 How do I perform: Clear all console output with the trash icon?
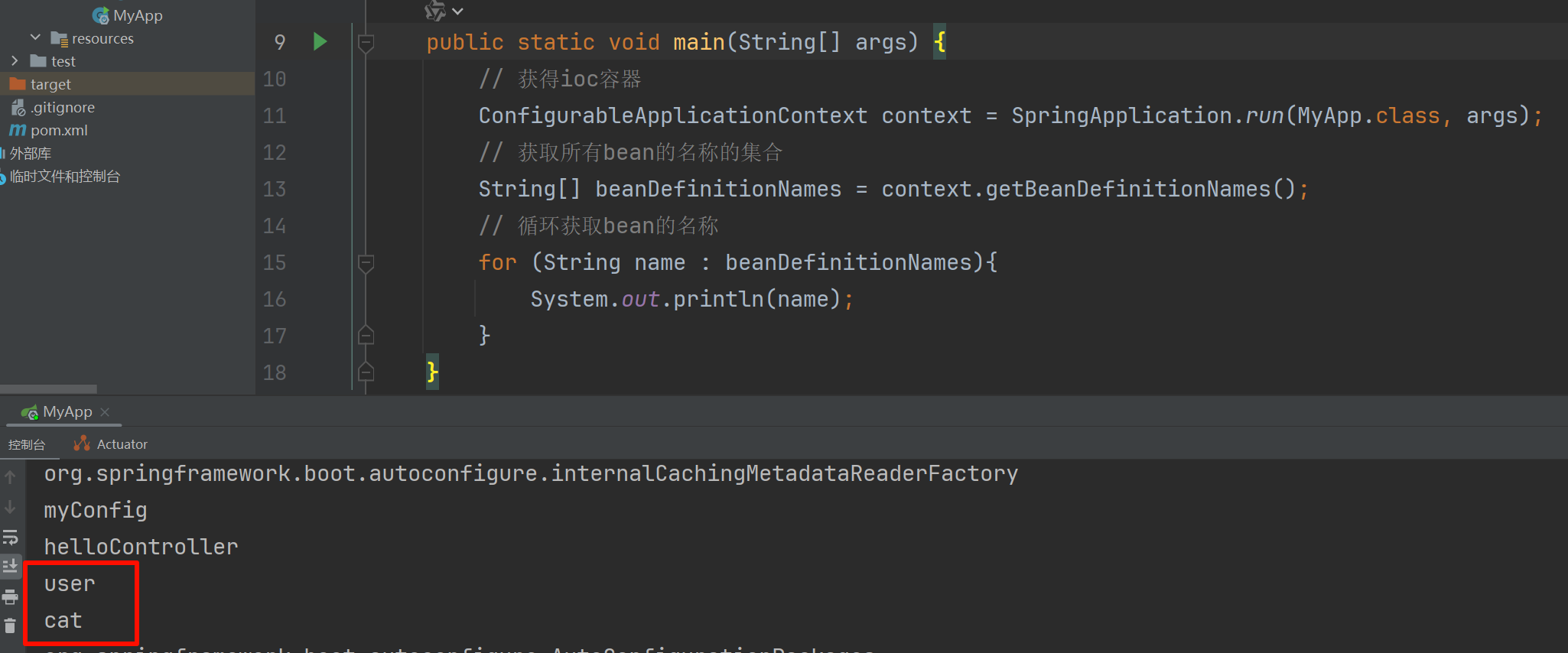(x=10, y=626)
